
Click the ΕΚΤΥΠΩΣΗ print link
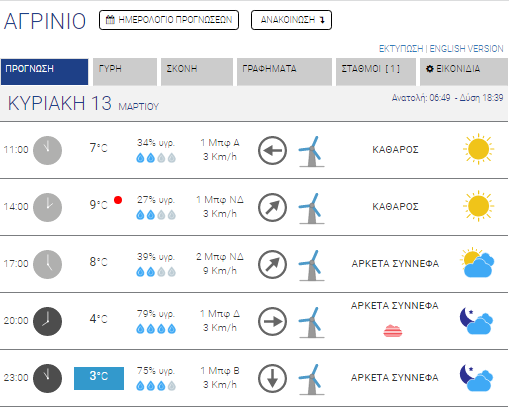[x=401, y=49]
